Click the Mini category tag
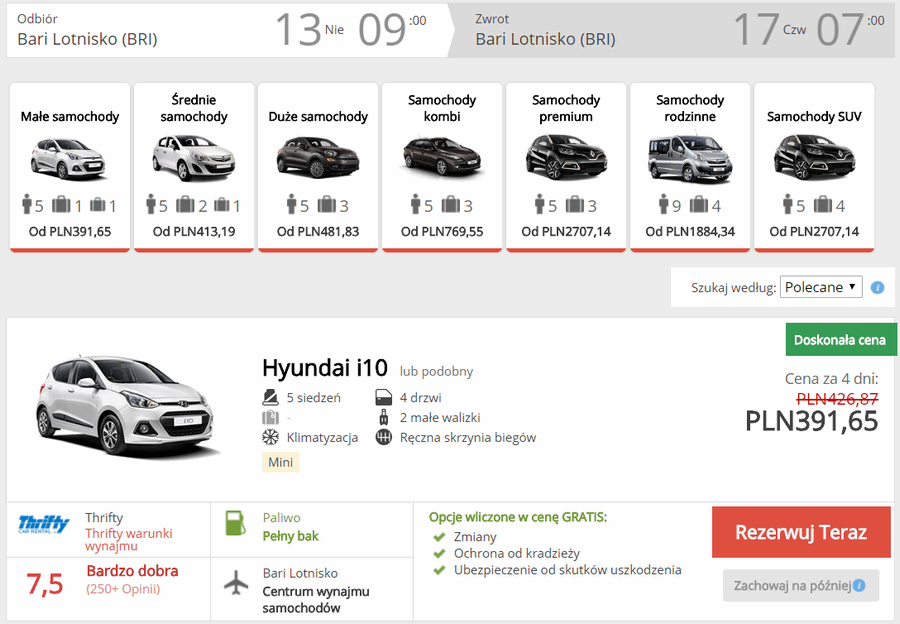Image resolution: width=900 pixels, height=624 pixels. (x=281, y=462)
